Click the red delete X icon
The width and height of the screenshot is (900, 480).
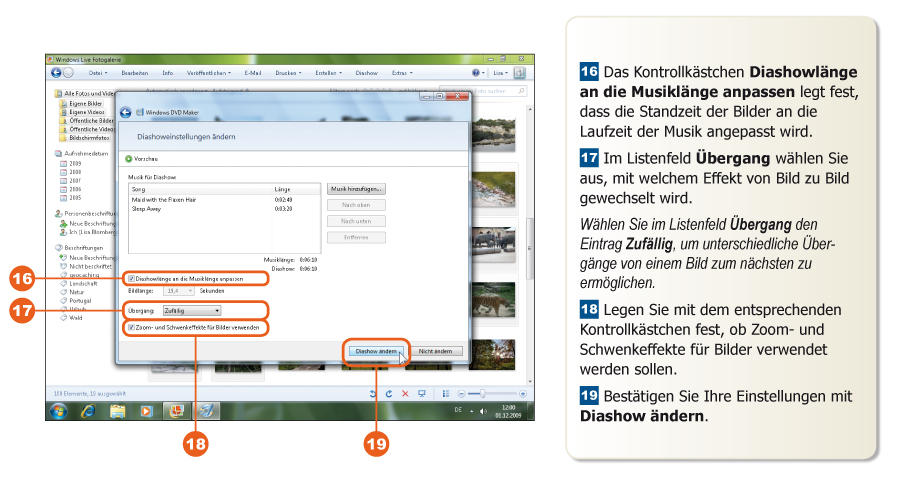point(405,393)
